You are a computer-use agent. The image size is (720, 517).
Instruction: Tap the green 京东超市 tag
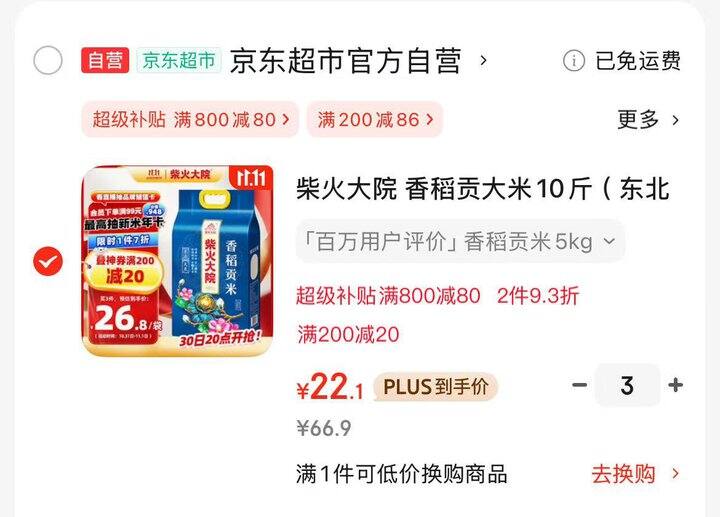(179, 60)
